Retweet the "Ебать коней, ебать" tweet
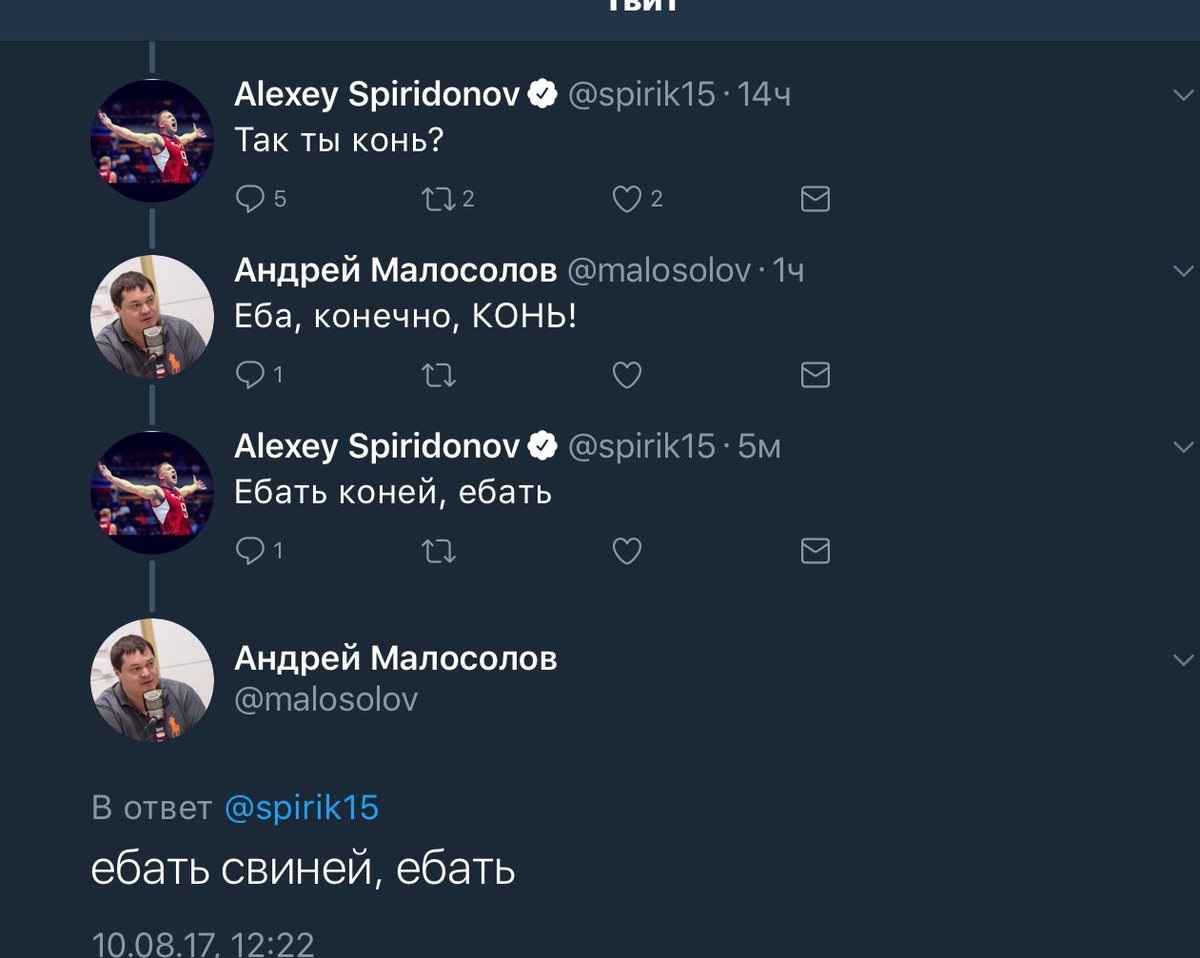 tap(438, 551)
